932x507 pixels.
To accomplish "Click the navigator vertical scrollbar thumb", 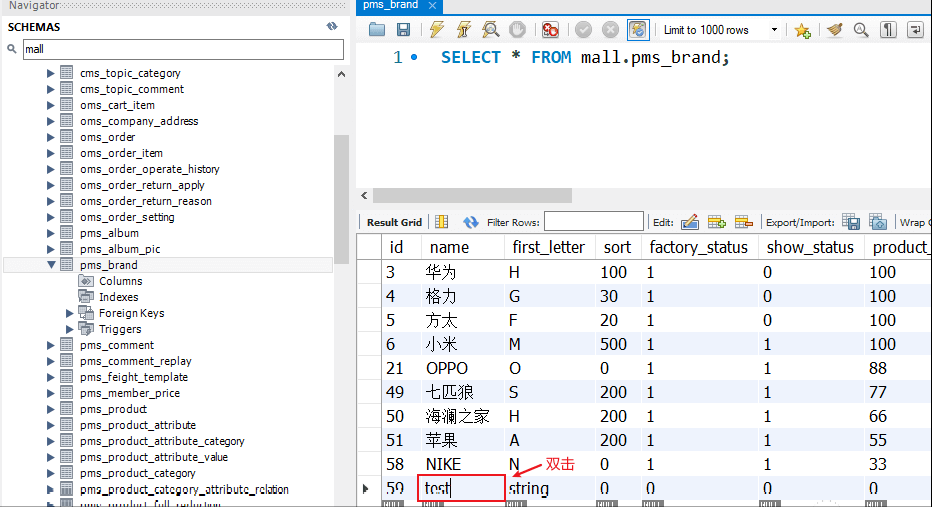I will click(x=341, y=199).
